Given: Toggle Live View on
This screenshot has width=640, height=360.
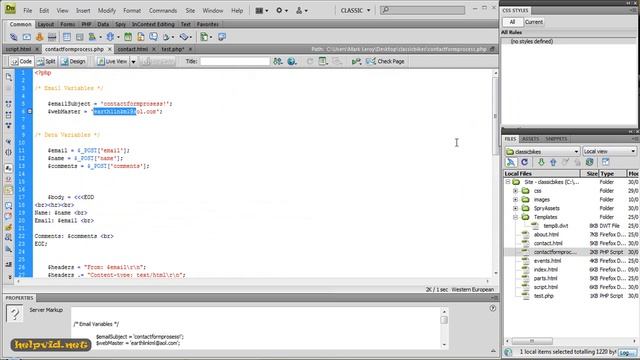Looking at the screenshot, I should 112,61.
